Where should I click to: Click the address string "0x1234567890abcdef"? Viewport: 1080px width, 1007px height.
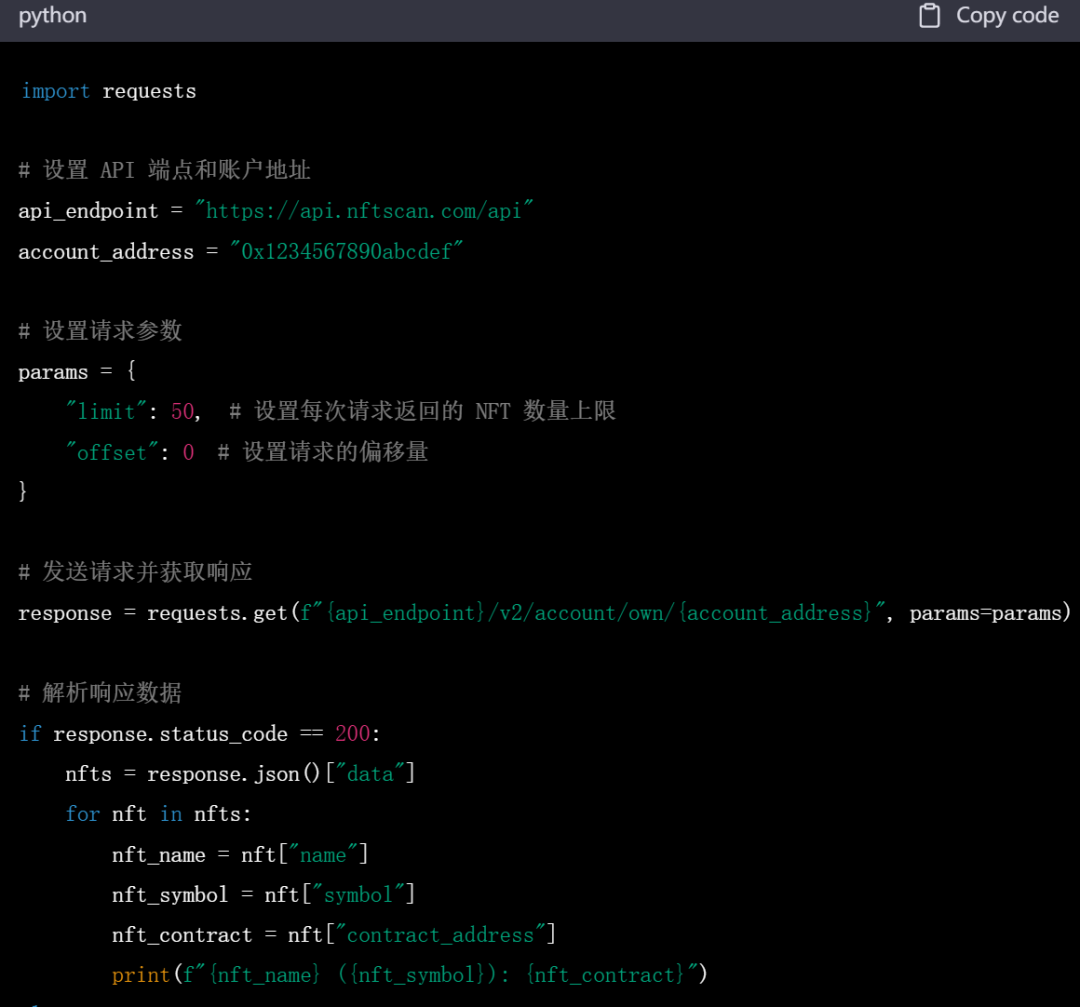coord(346,251)
